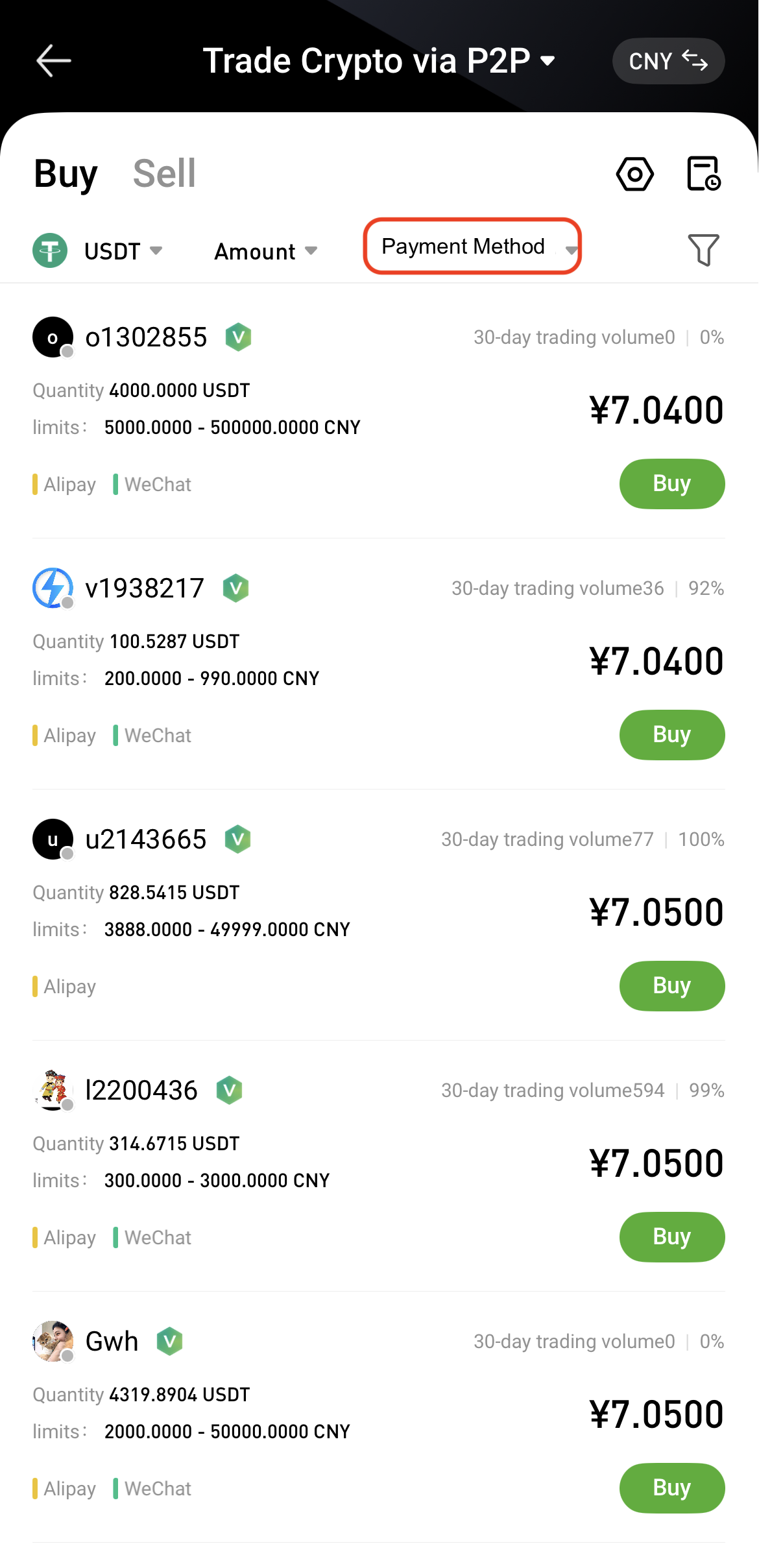Tap Buy on l2200436's listing
The height and width of the screenshot is (1568, 759).
671,1236
